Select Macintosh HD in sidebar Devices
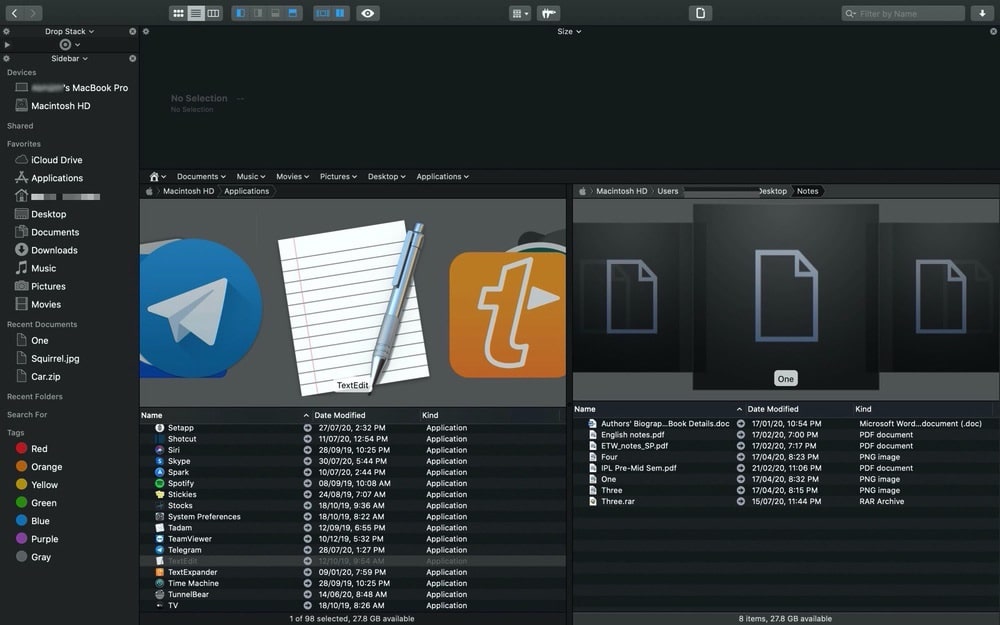This screenshot has height=625, width=1000. (61, 106)
